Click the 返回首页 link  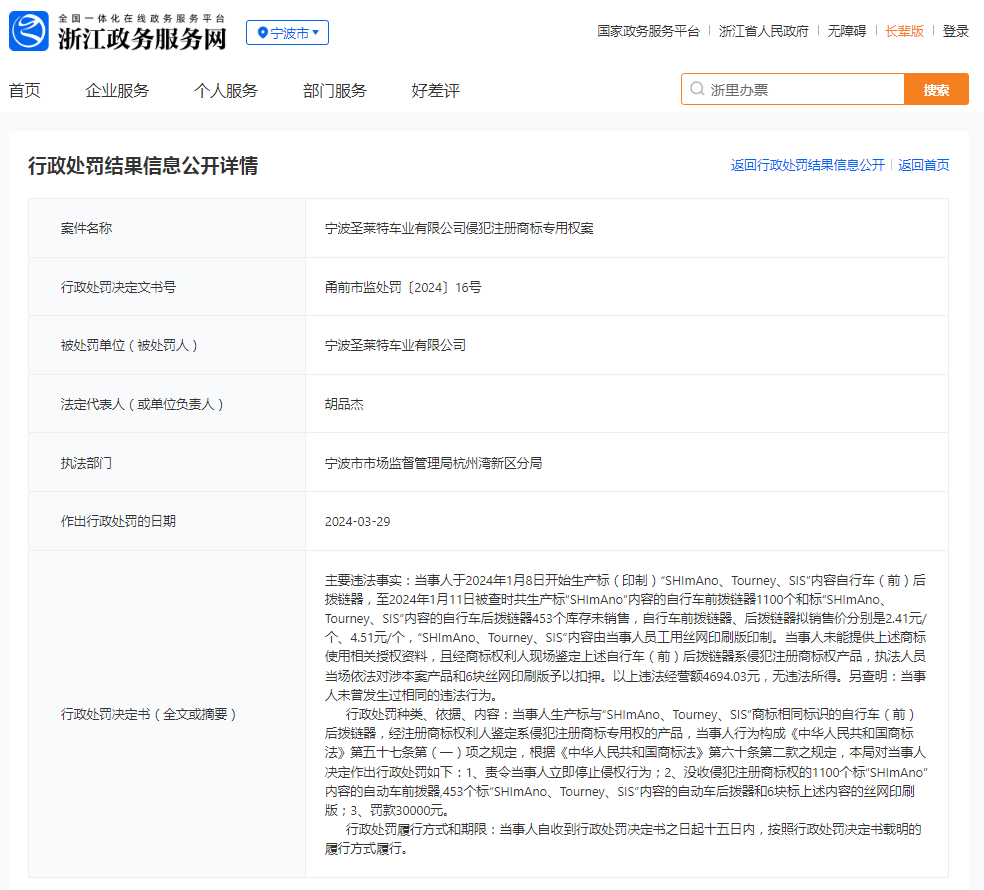point(924,165)
